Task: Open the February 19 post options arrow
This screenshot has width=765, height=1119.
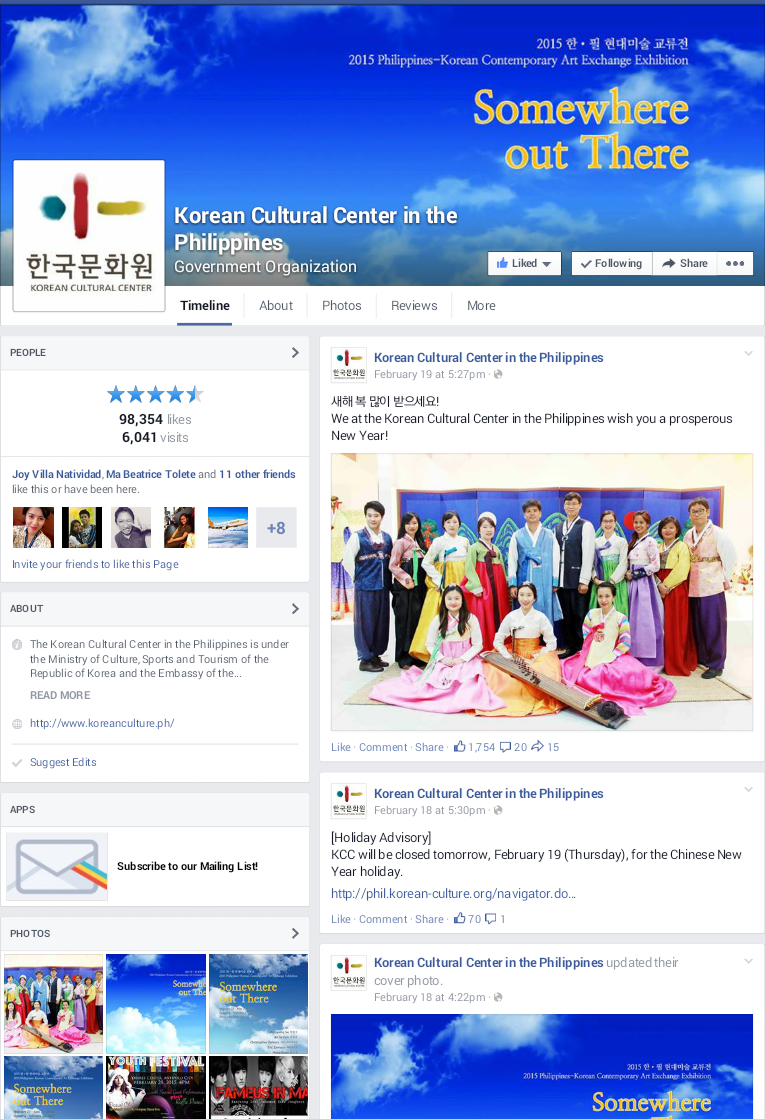Action: (x=748, y=353)
